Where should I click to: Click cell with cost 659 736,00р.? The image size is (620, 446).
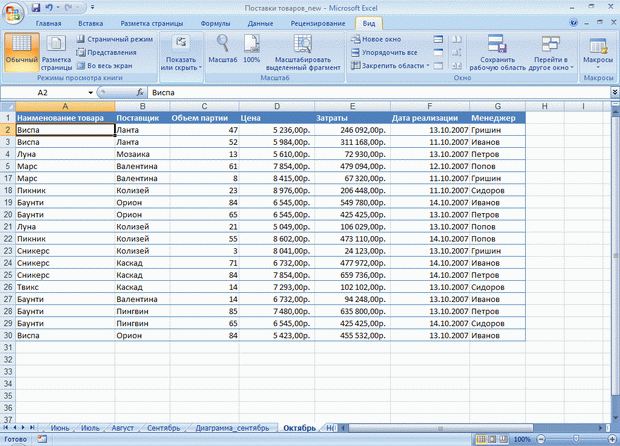point(352,275)
